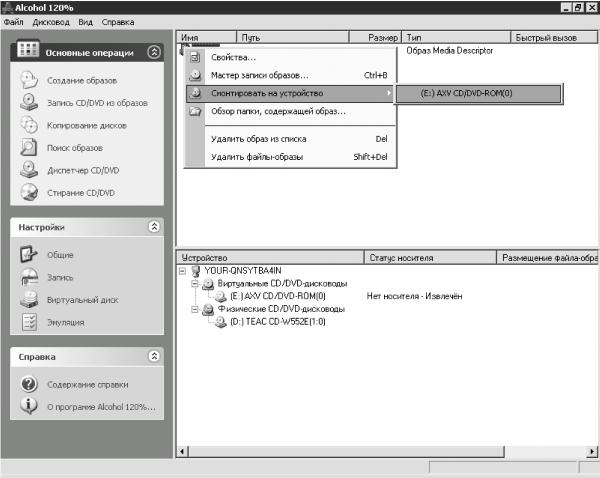
Task: Collapse Виртуальные CD/DVD-дисководы tree node
Action: [x=195, y=284]
